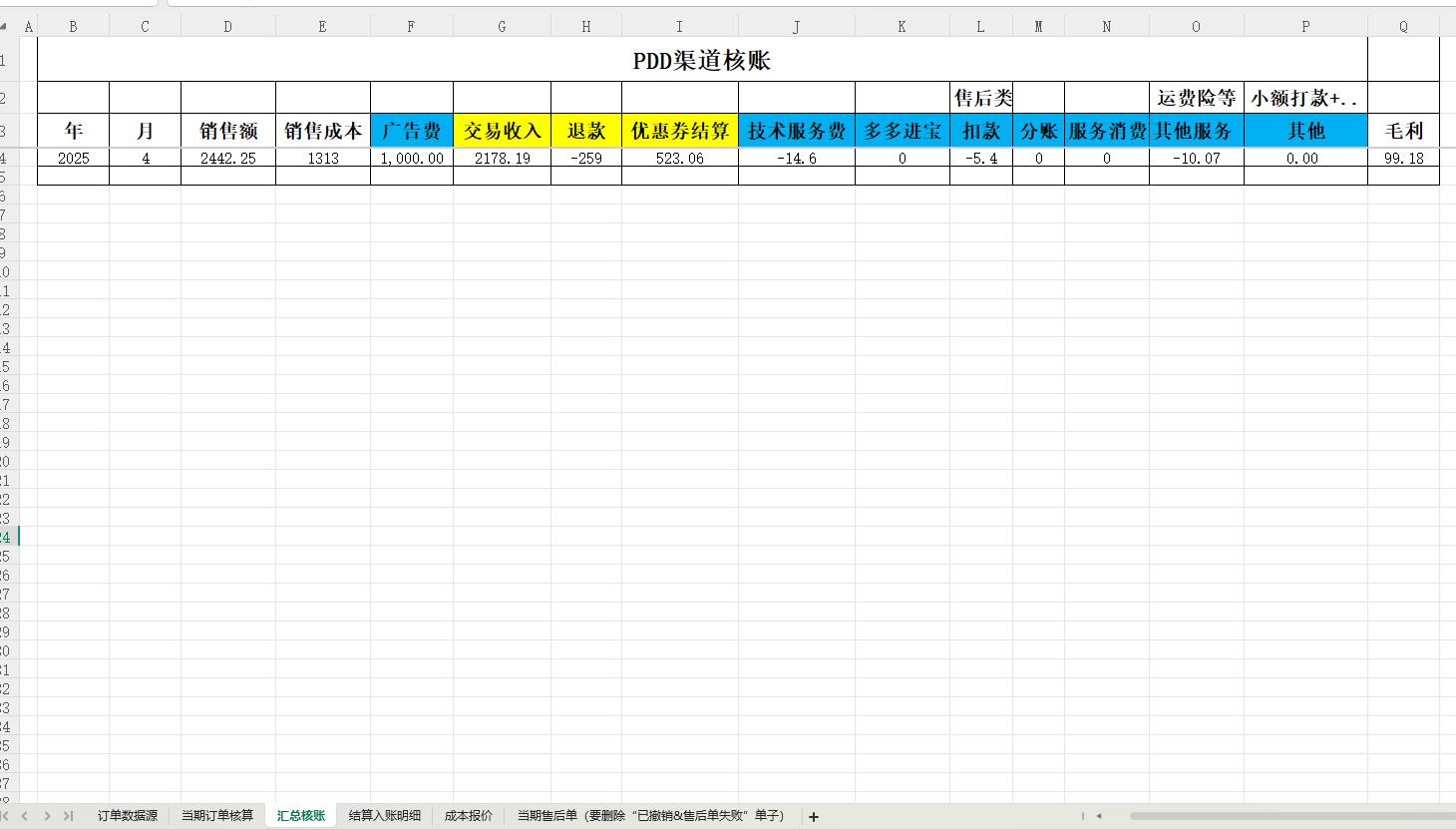Select the cell with 1,000.00
The height and width of the screenshot is (830, 1456).
[x=412, y=158]
